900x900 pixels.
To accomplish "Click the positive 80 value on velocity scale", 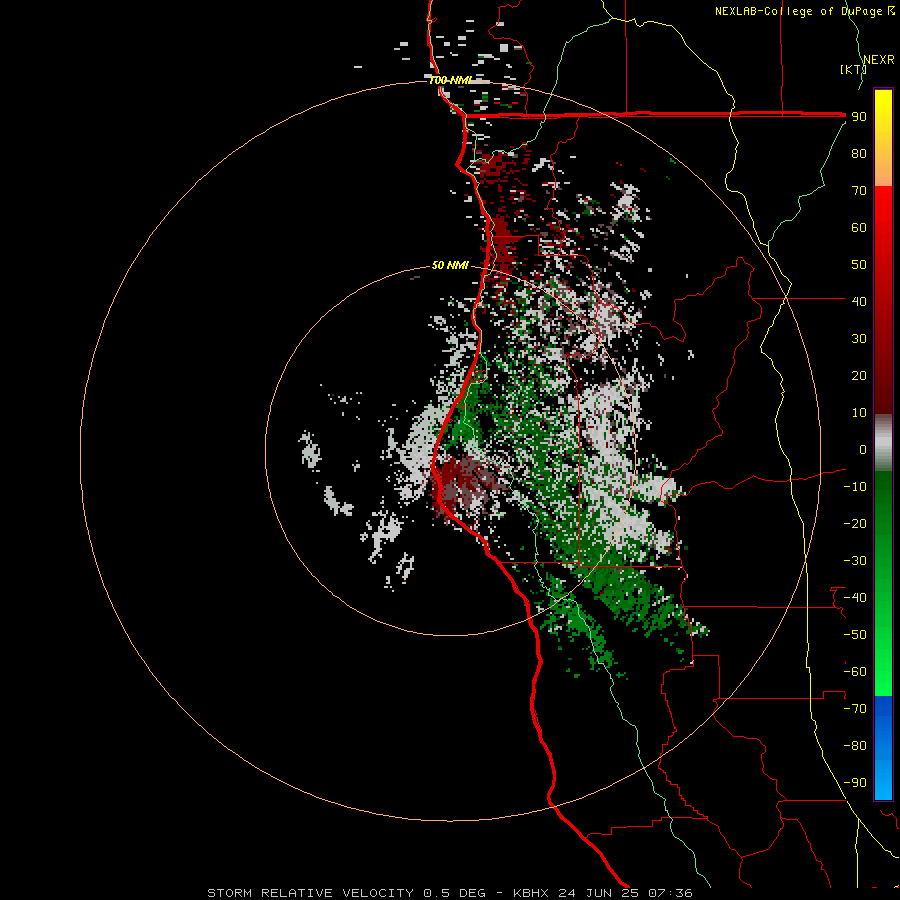I will point(859,153).
